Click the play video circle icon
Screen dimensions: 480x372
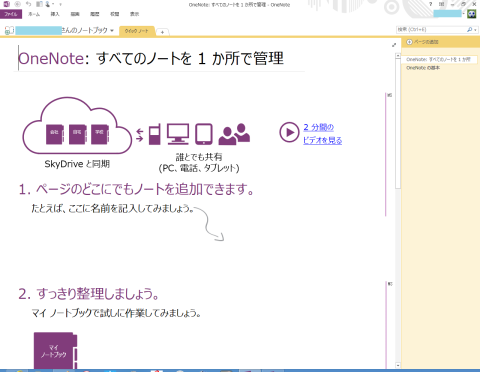coord(289,132)
